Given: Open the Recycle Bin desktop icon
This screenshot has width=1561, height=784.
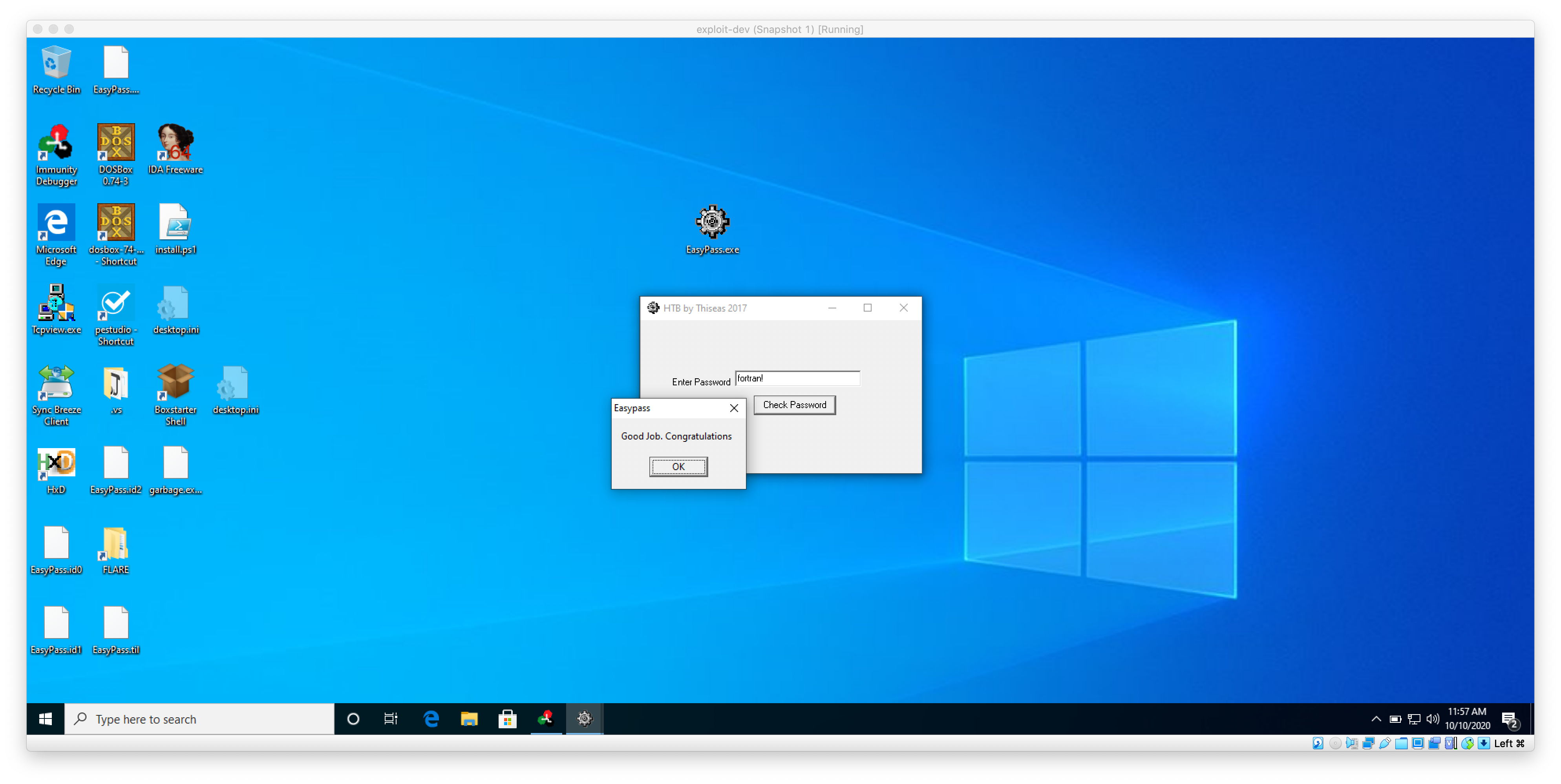Looking at the screenshot, I should (56, 70).
